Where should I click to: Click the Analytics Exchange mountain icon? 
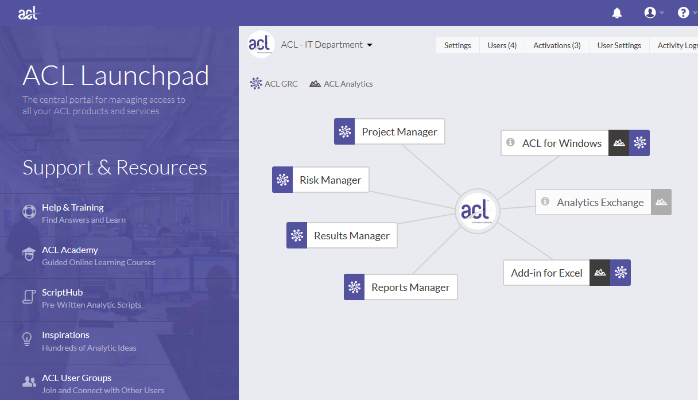pyautogui.click(x=661, y=202)
